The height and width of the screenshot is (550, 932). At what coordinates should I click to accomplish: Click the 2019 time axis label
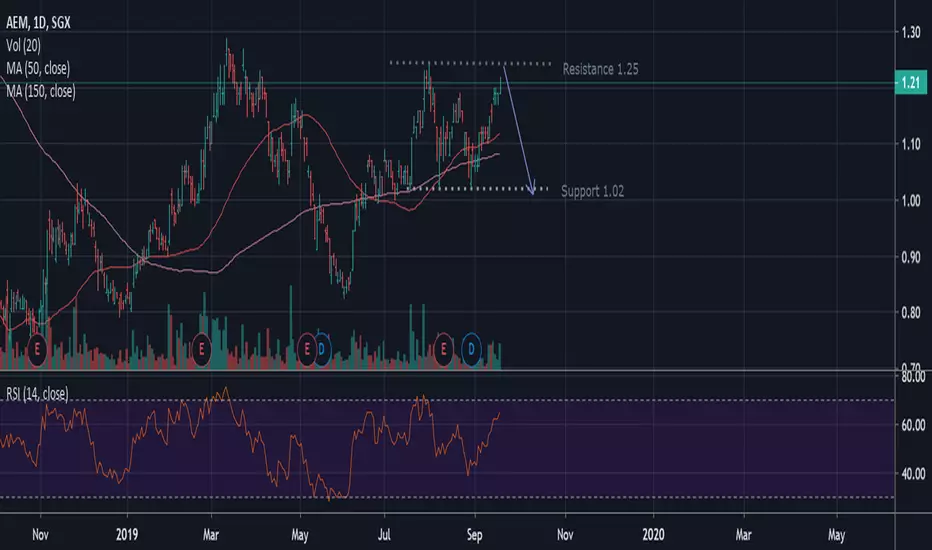pos(127,535)
